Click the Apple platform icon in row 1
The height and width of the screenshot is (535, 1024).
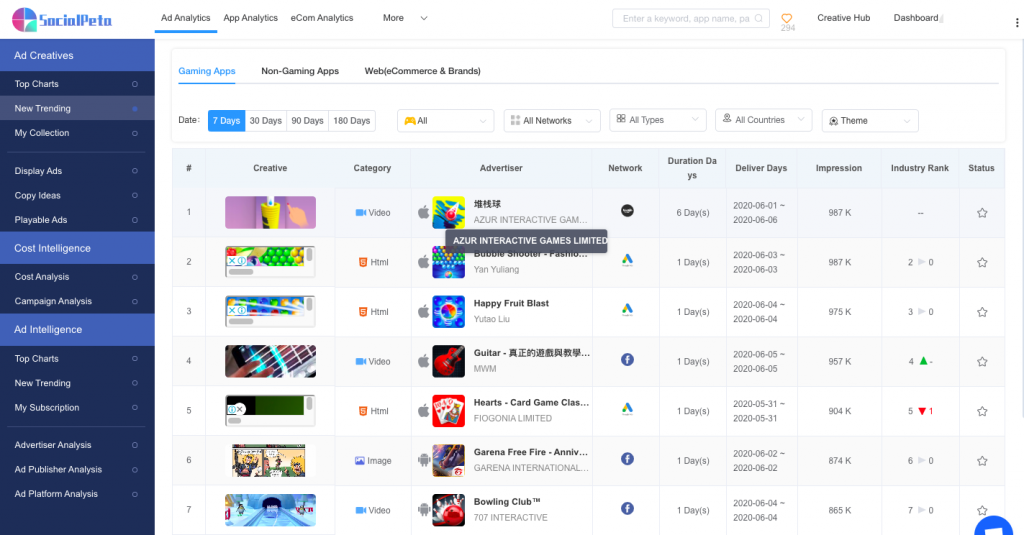tap(423, 212)
